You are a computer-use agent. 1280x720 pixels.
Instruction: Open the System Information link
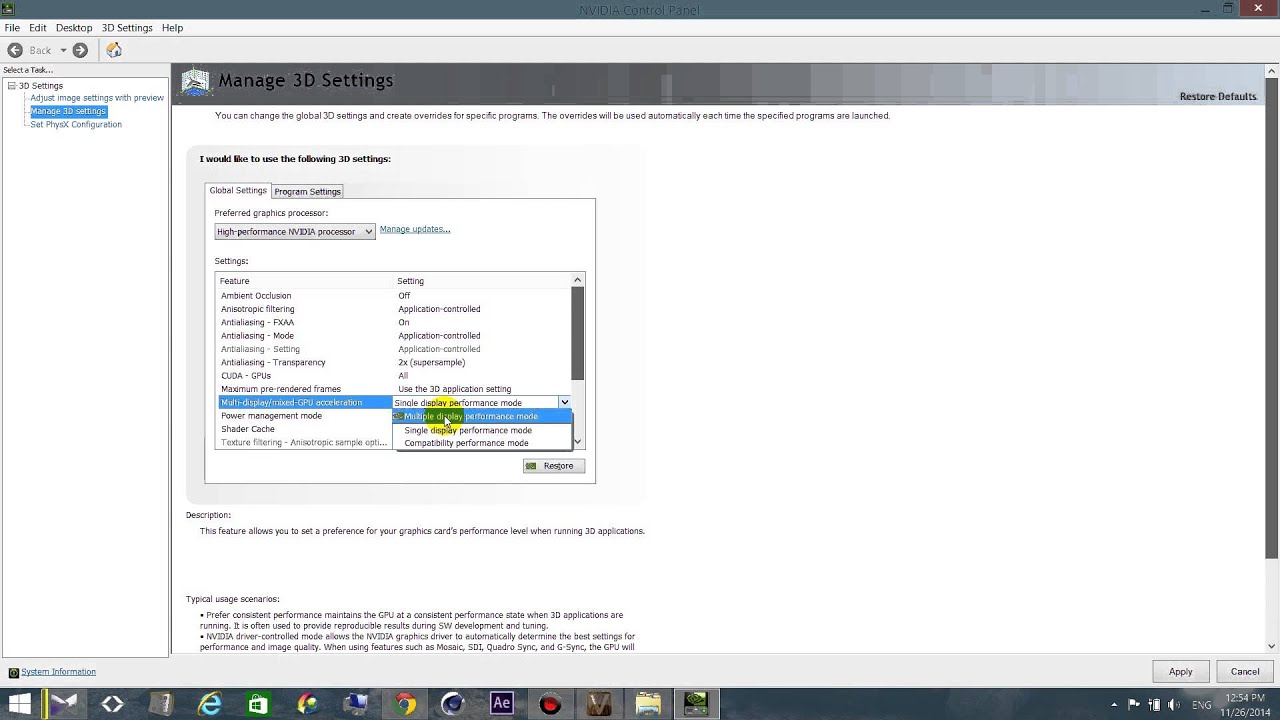coord(58,672)
